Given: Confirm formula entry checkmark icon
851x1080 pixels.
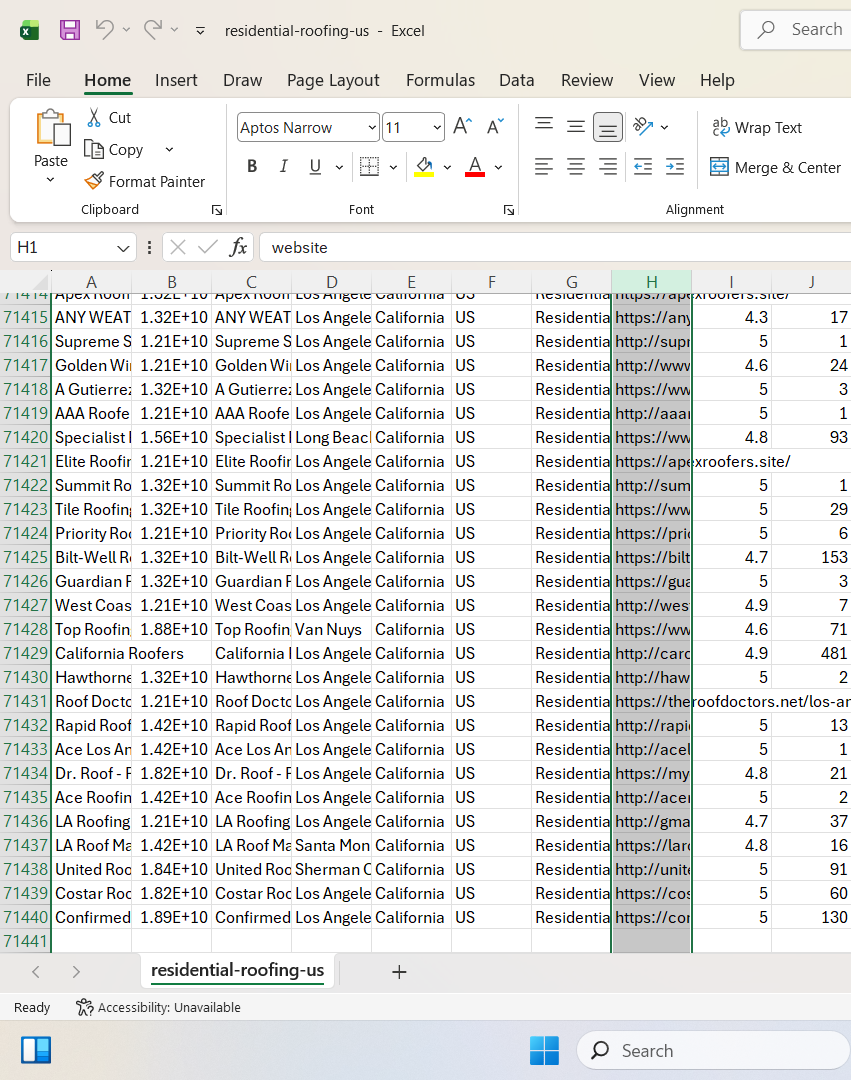Looking at the screenshot, I should pyautogui.click(x=207, y=247).
